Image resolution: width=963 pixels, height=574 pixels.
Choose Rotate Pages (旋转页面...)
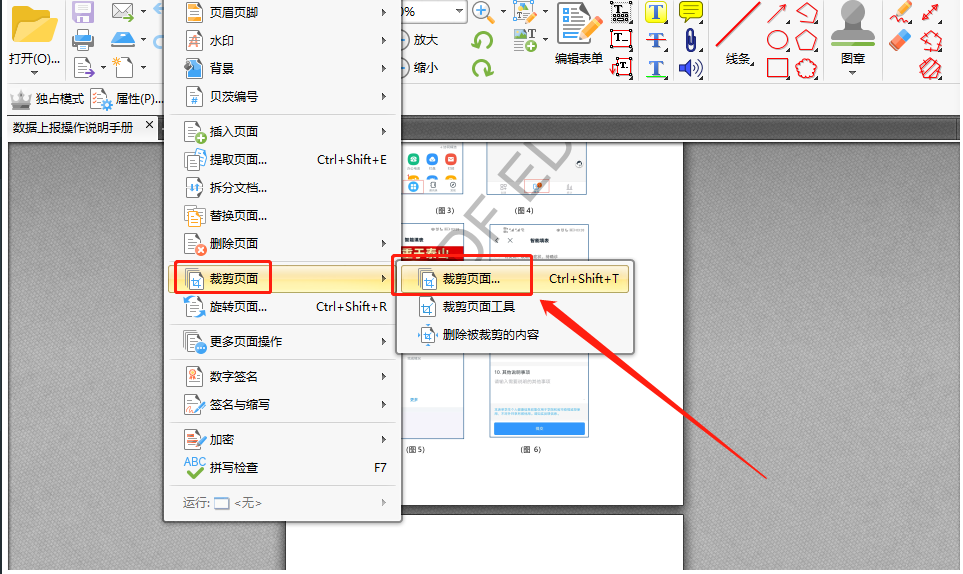285,306
